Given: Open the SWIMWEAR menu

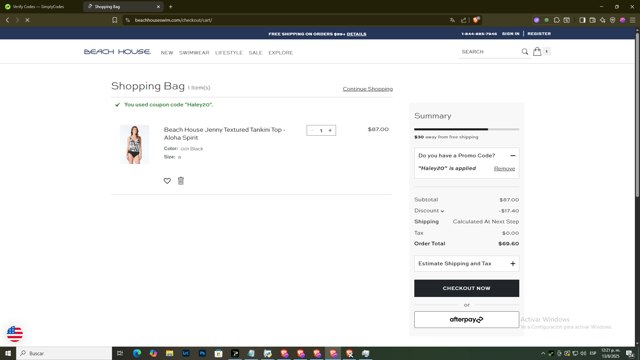Looking at the screenshot, I should pyautogui.click(x=194, y=53).
